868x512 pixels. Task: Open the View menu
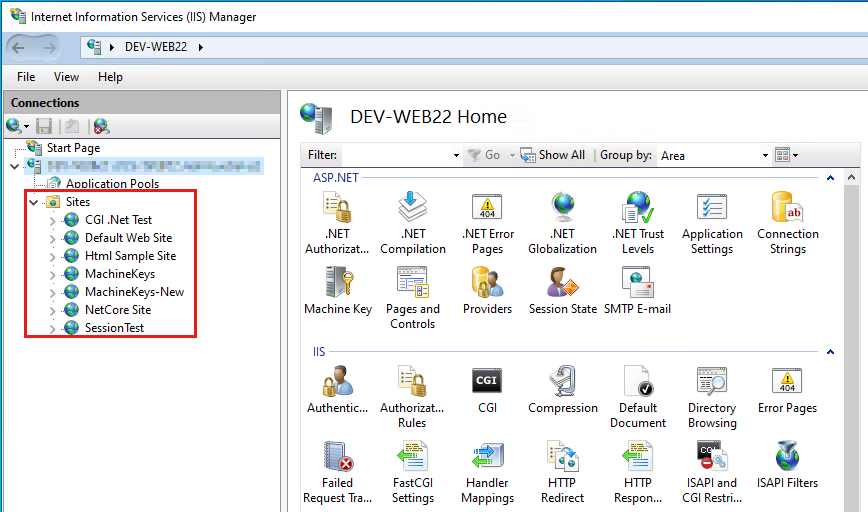click(66, 77)
